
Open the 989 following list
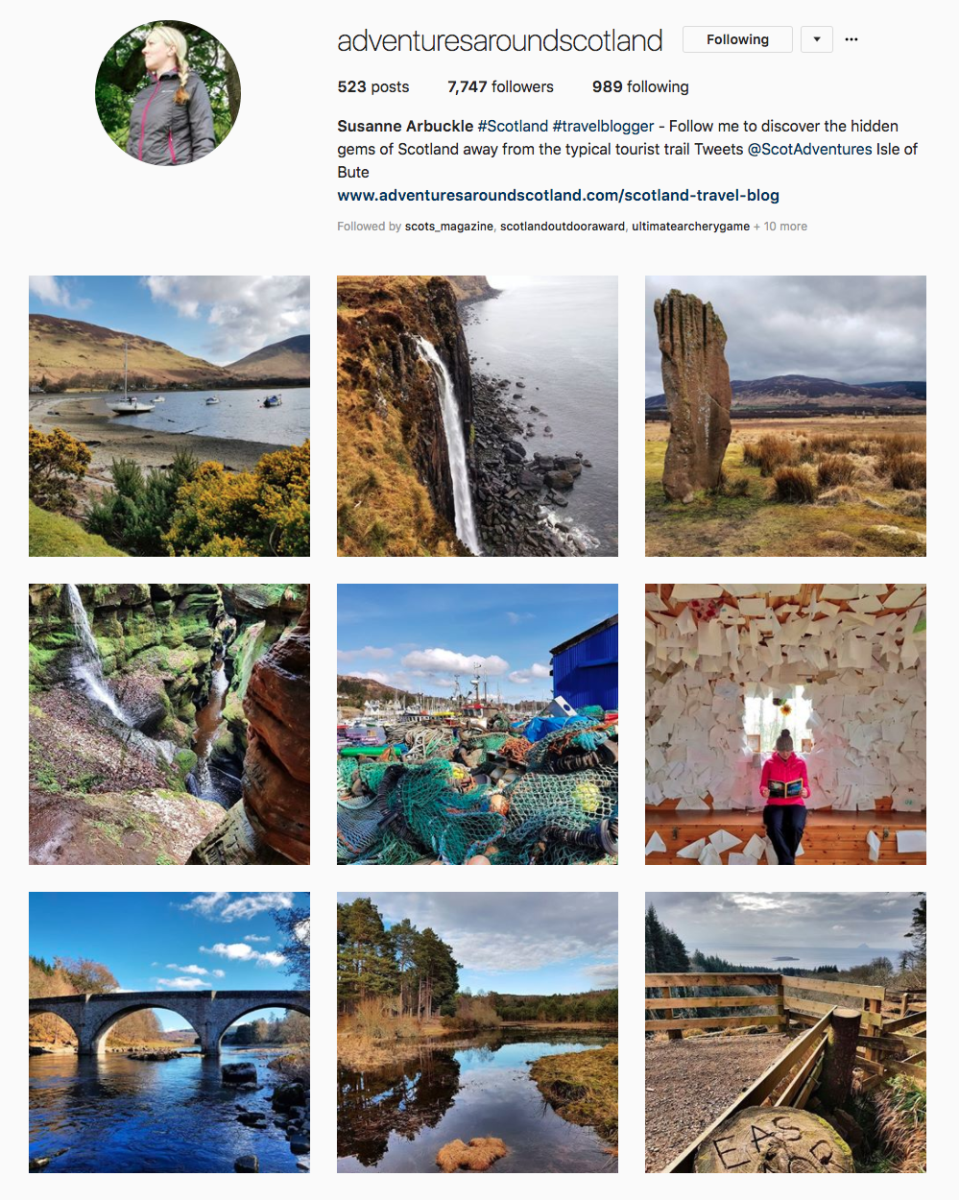point(640,87)
